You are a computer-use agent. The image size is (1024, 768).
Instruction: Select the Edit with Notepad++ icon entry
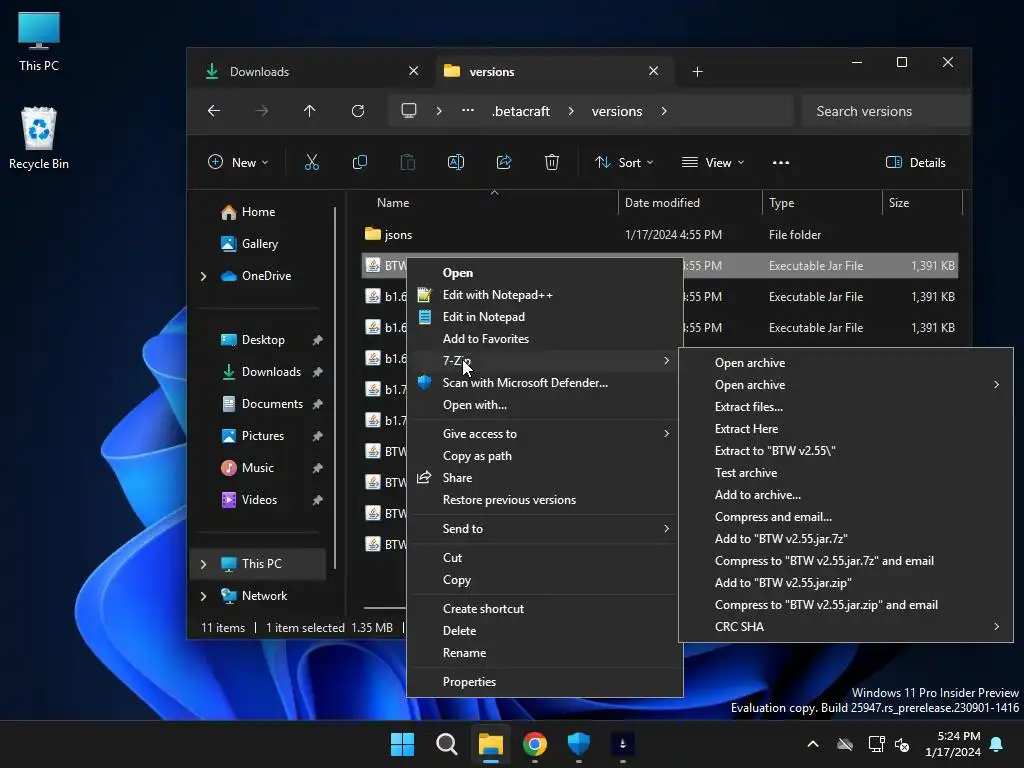point(424,295)
